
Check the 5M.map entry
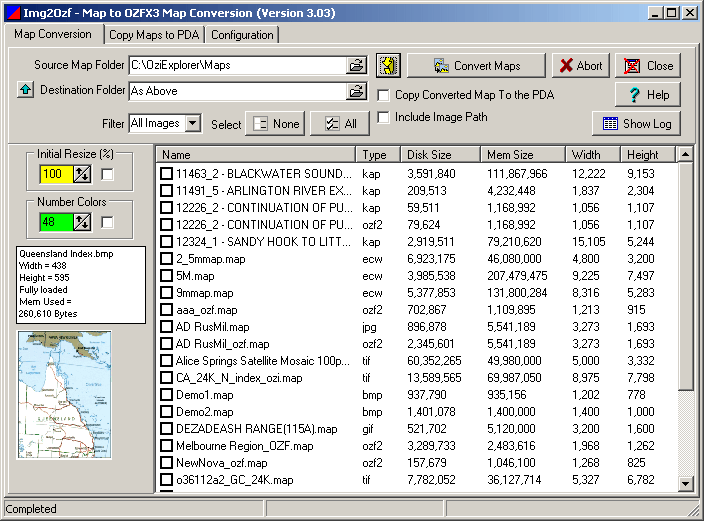[x=167, y=276]
